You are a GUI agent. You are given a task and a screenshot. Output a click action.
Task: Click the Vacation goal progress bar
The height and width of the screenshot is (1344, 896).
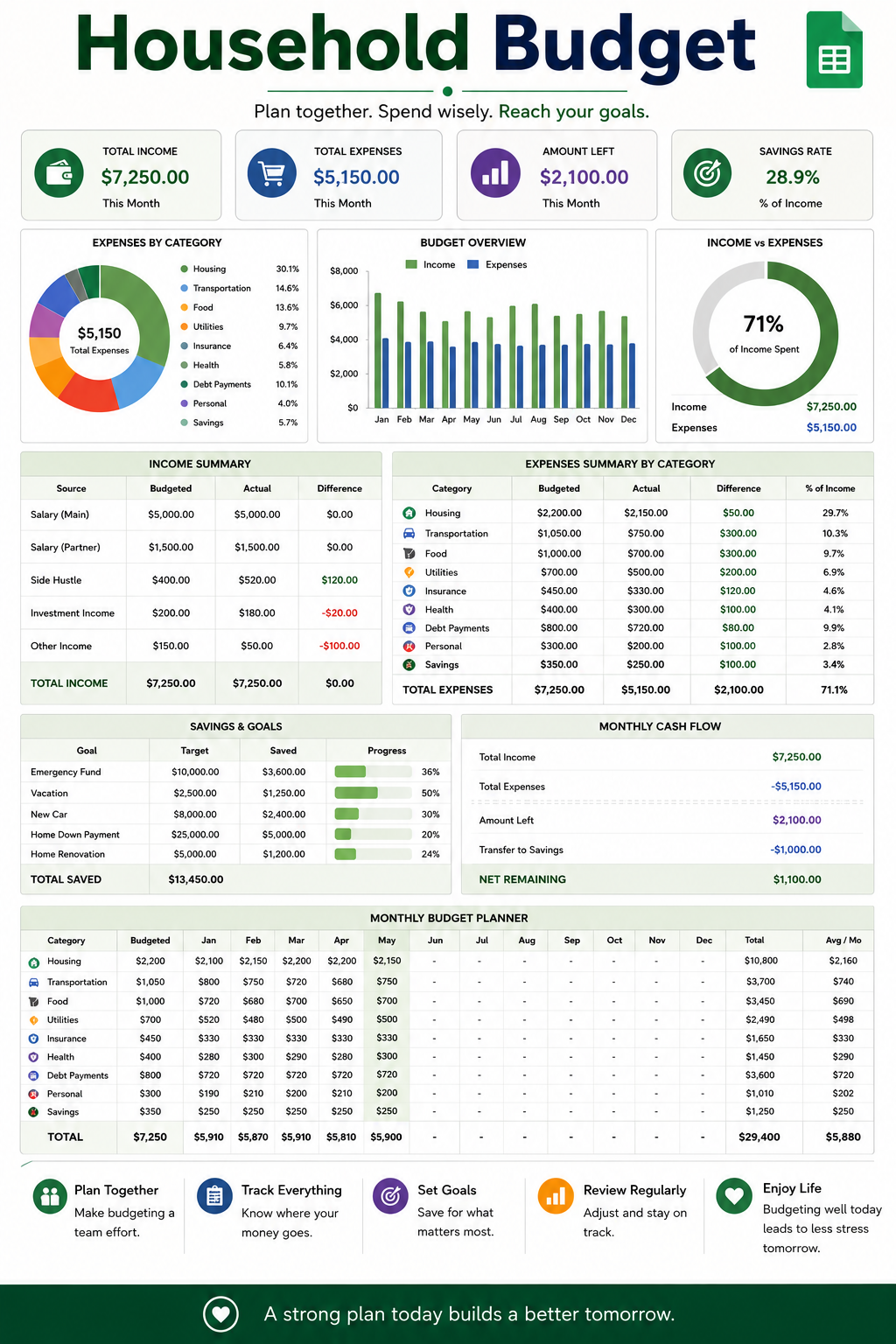click(x=374, y=793)
